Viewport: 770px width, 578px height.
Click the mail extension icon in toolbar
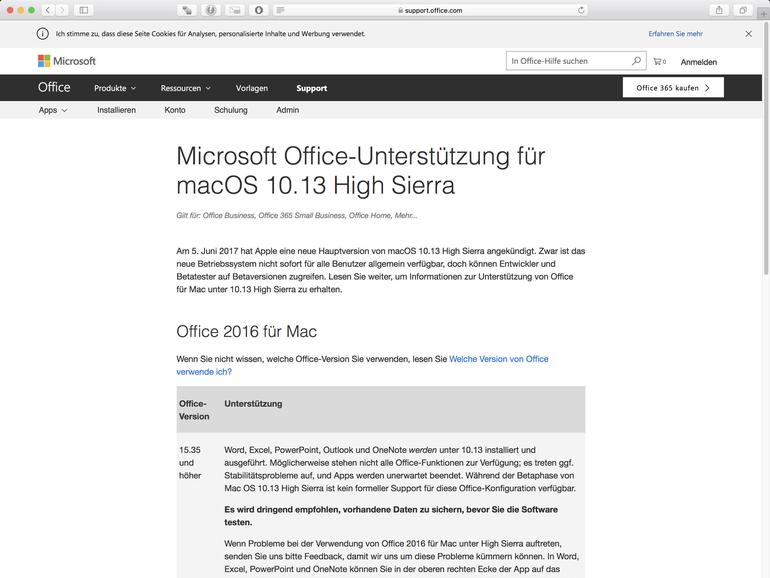(x=235, y=10)
